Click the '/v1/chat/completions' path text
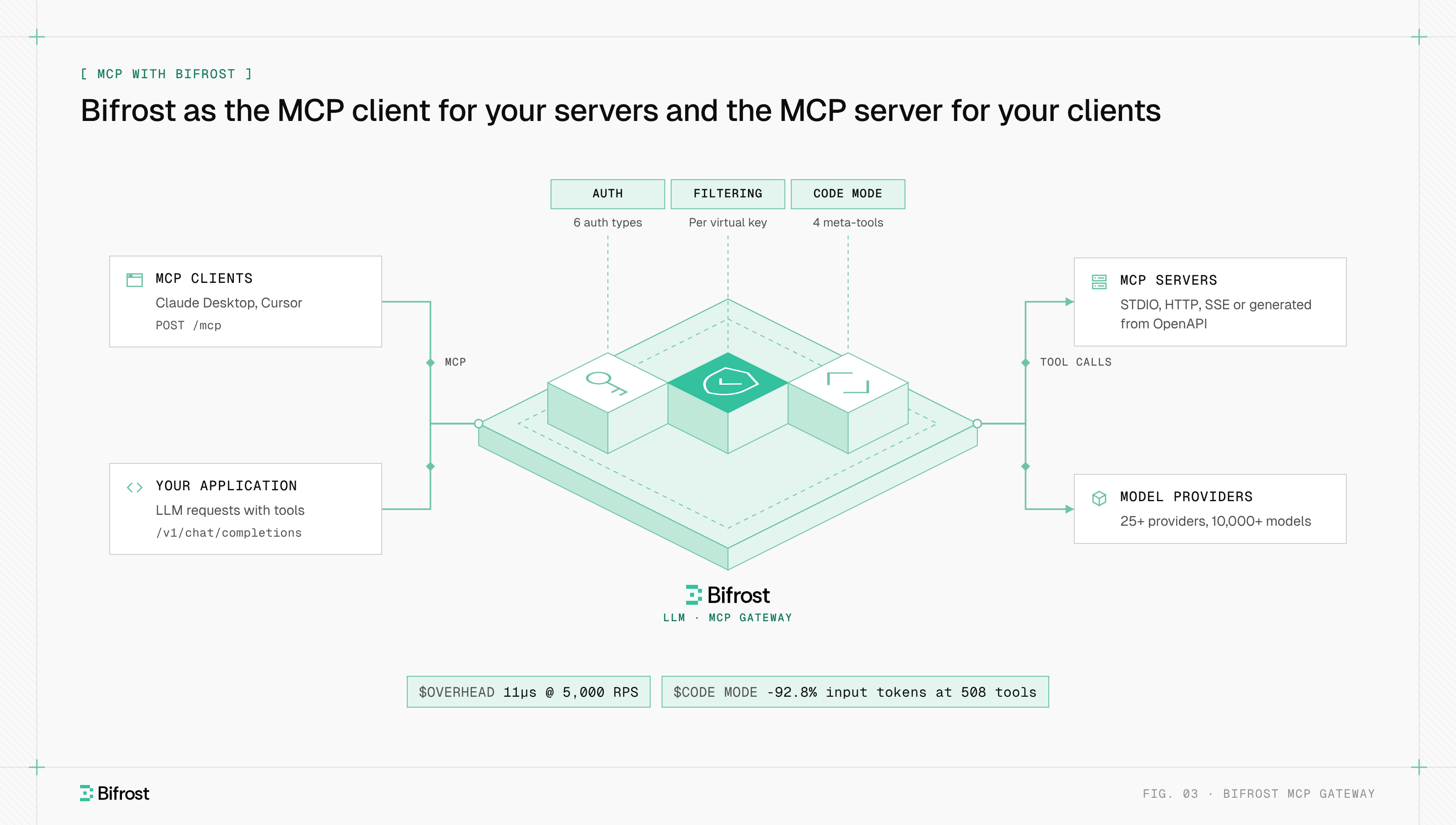Viewport: 1456px width, 825px height. (228, 533)
